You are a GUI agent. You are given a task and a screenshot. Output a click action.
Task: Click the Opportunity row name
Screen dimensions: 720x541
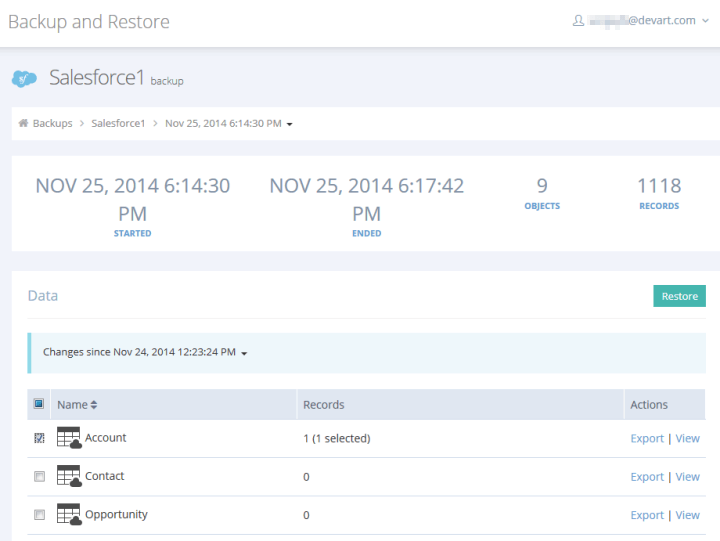pos(116,514)
